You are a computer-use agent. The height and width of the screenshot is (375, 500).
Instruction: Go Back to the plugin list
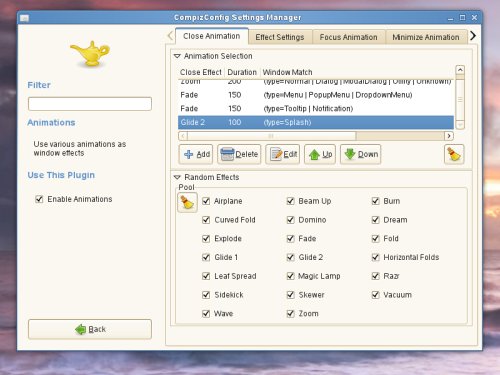click(90, 329)
